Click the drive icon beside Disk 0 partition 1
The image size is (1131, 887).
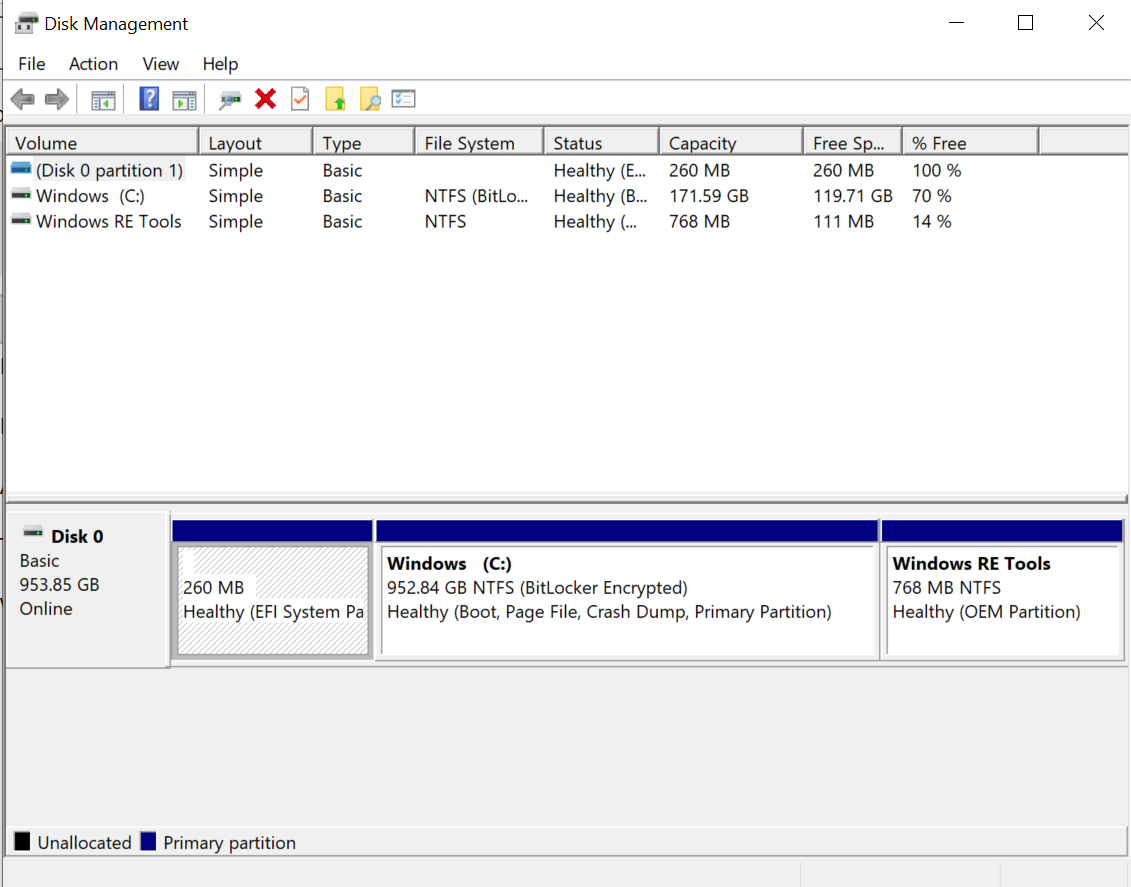21,169
